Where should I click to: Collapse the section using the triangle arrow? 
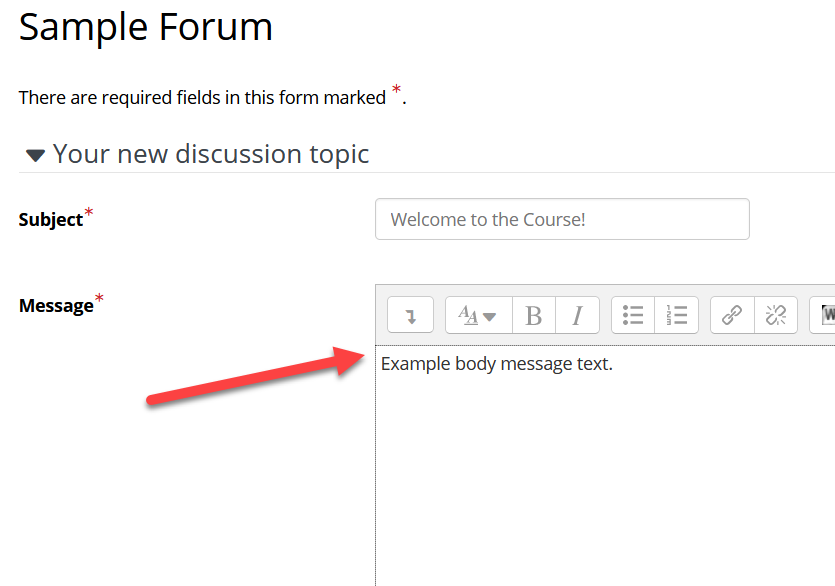point(36,155)
